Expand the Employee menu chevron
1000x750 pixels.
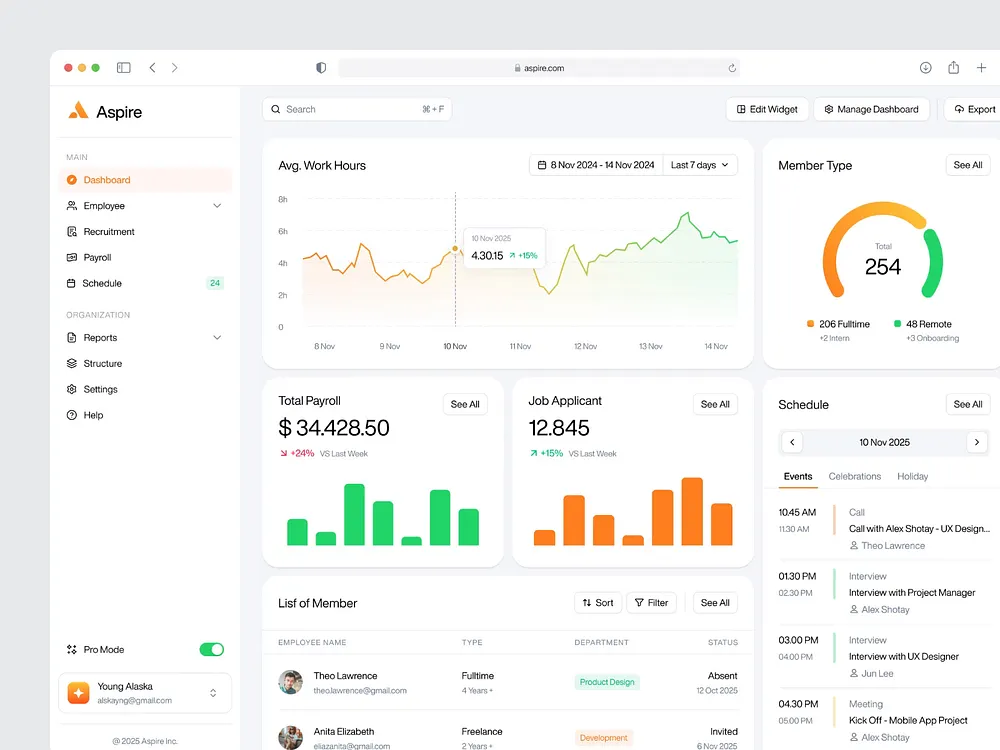click(217, 205)
